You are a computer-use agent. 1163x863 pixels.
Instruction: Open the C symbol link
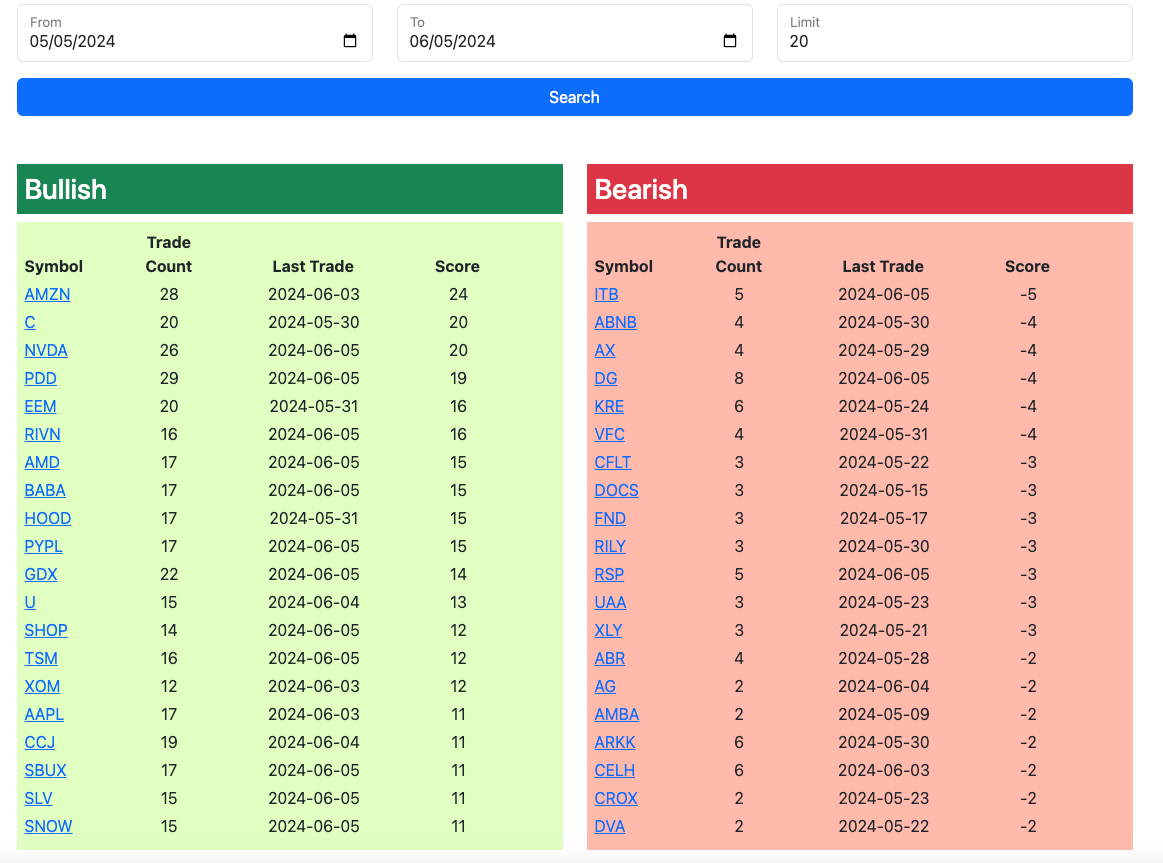click(30, 323)
